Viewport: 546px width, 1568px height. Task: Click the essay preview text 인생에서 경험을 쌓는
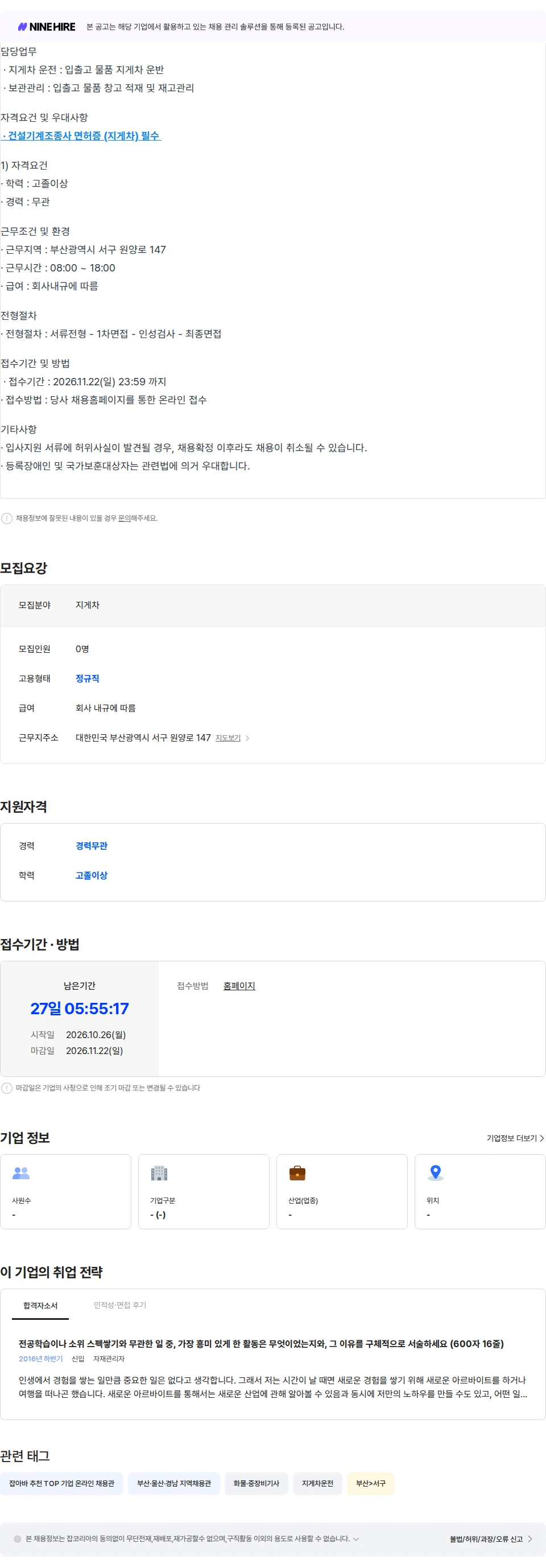272,1387
